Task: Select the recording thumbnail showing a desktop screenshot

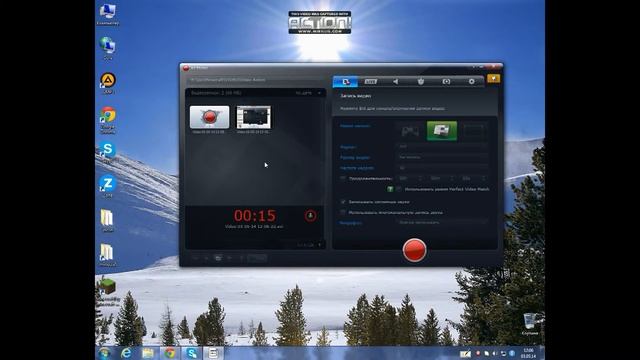Action: click(x=253, y=117)
